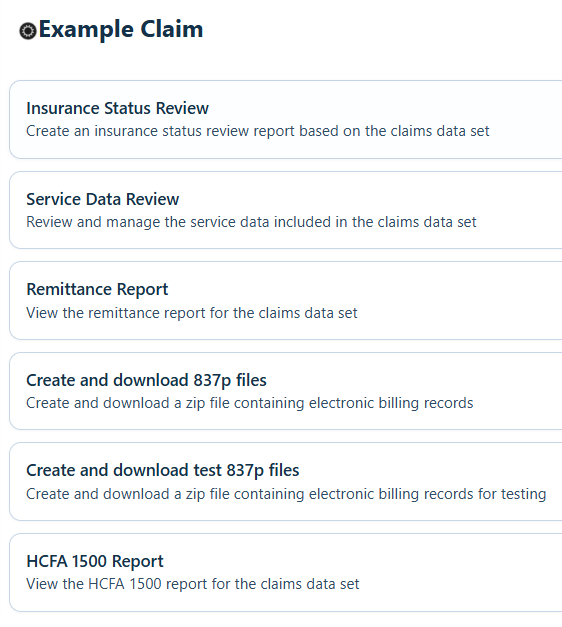The height and width of the screenshot is (627, 562).
Task: Click 'View the HCFA 1500 report' description text
Action: [193, 584]
